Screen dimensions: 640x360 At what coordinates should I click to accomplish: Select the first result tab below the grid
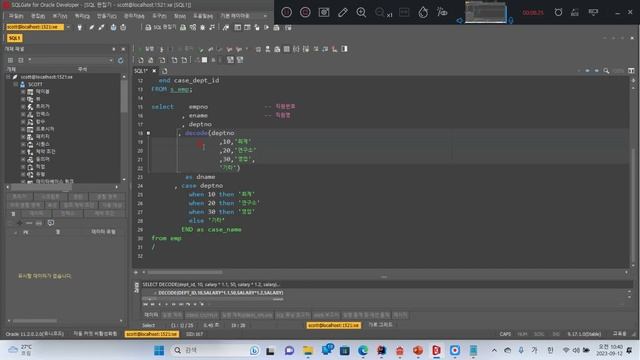tap(151, 315)
